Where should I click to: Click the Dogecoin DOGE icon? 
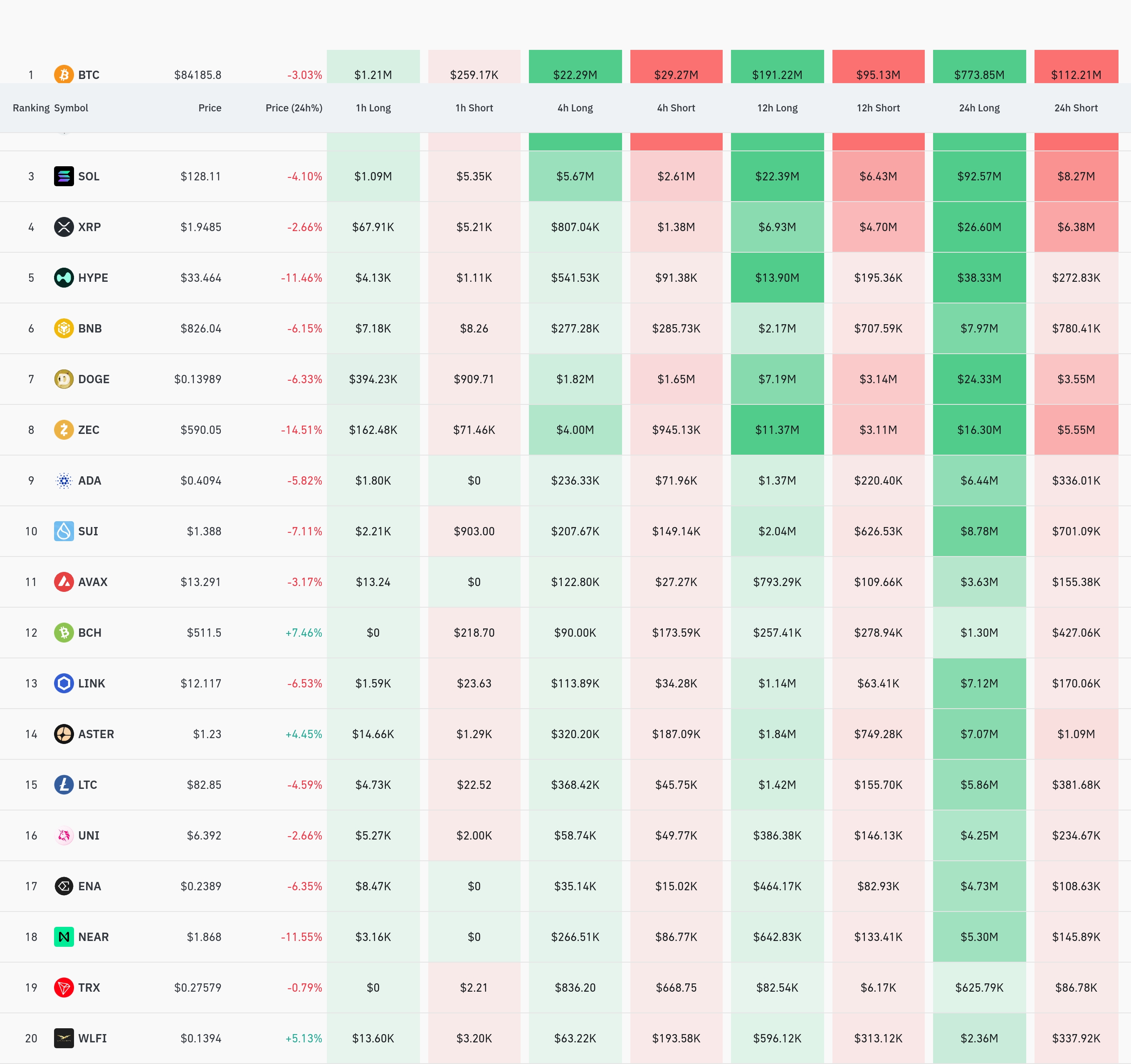pos(64,379)
